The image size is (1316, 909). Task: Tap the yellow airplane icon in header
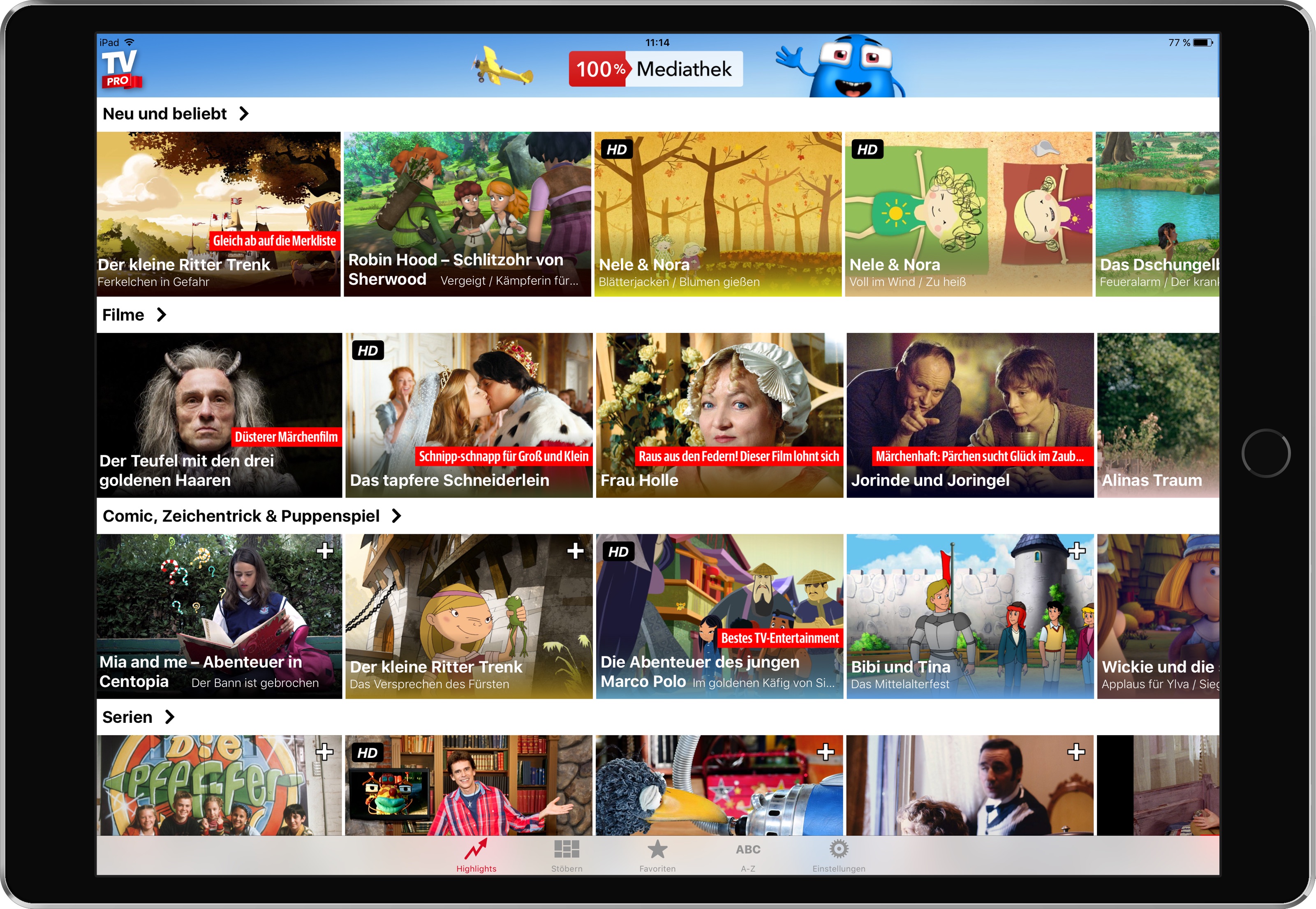[502, 67]
